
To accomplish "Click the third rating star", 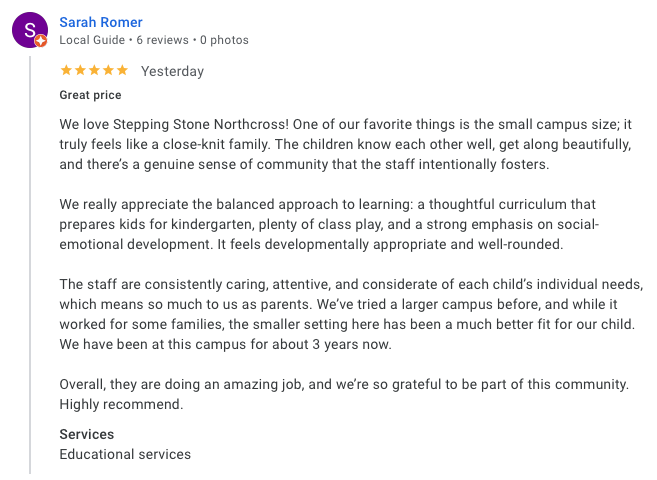I will [94, 71].
